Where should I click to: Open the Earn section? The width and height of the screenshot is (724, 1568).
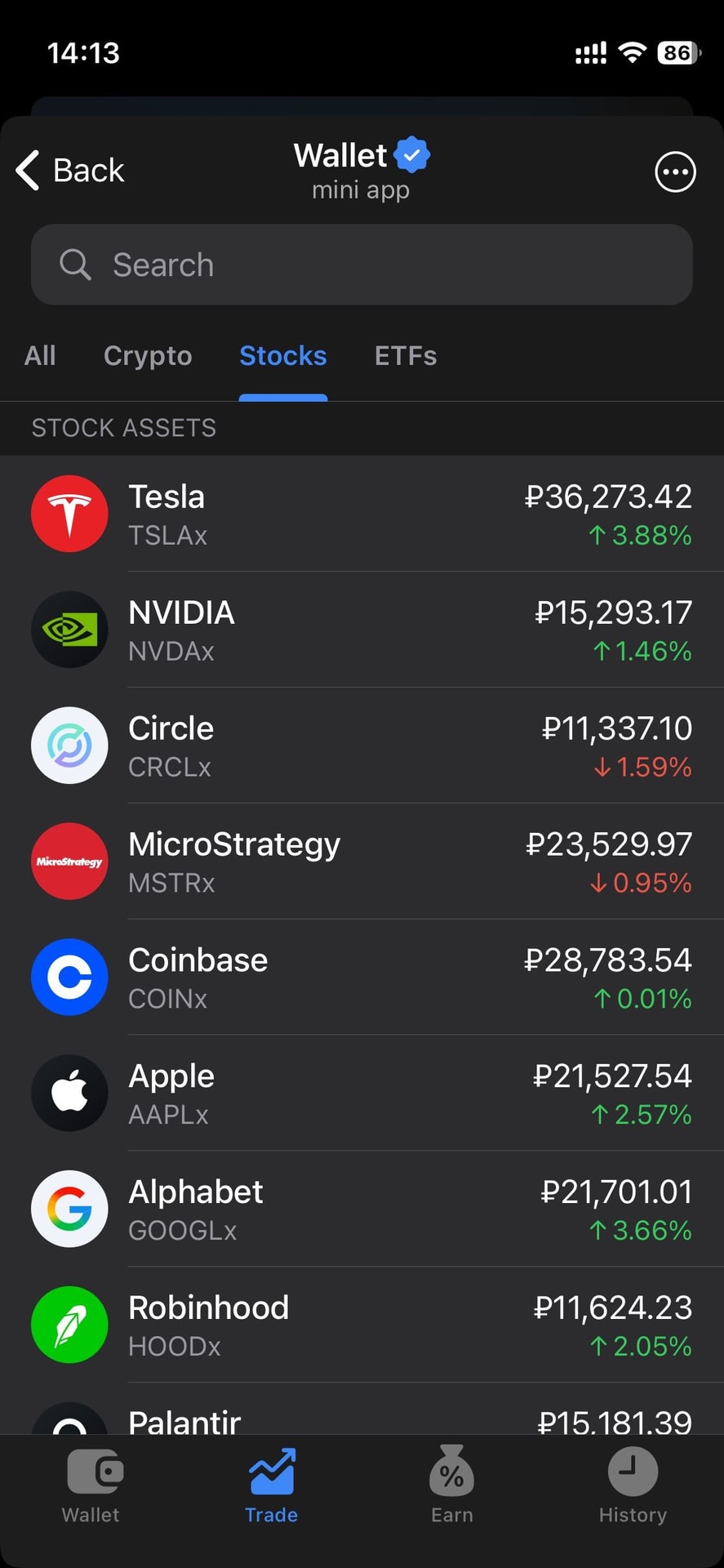pos(452,1486)
